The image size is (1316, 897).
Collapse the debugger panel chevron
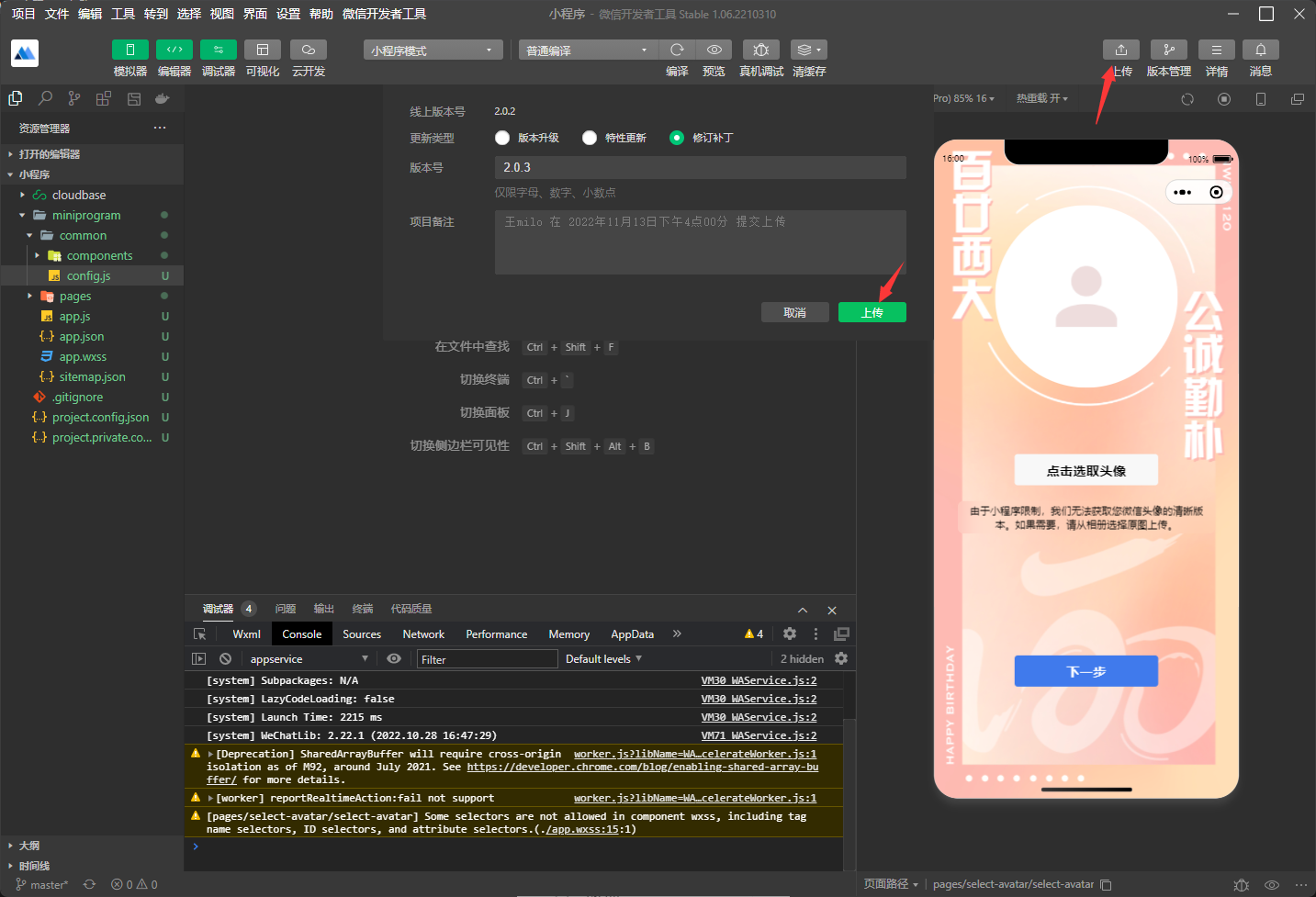pyautogui.click(x=803, y=611)
